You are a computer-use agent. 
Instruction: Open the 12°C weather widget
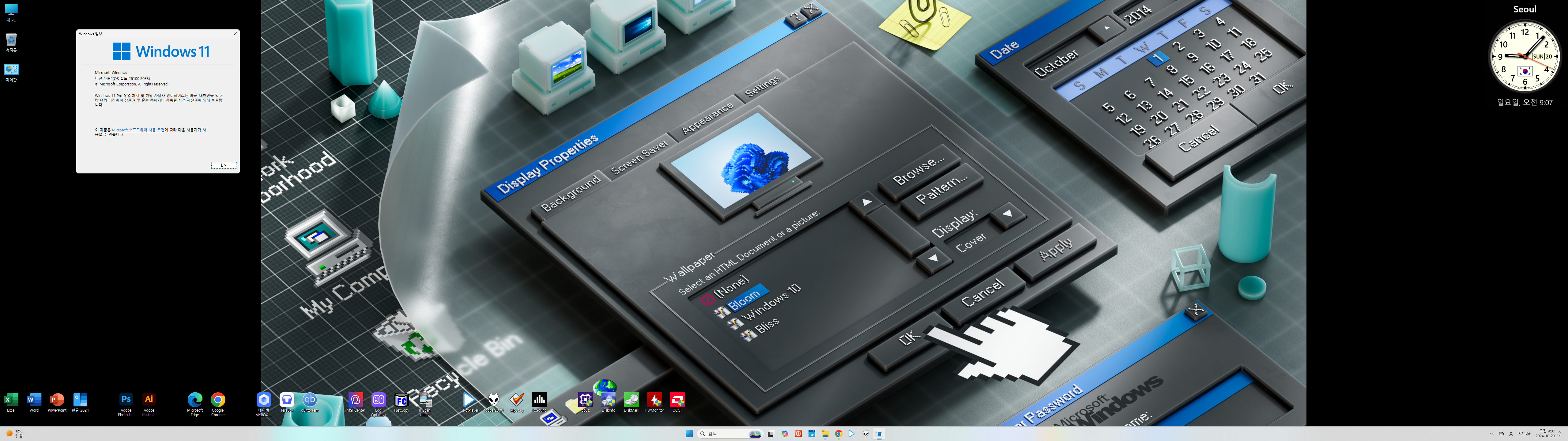14,434
